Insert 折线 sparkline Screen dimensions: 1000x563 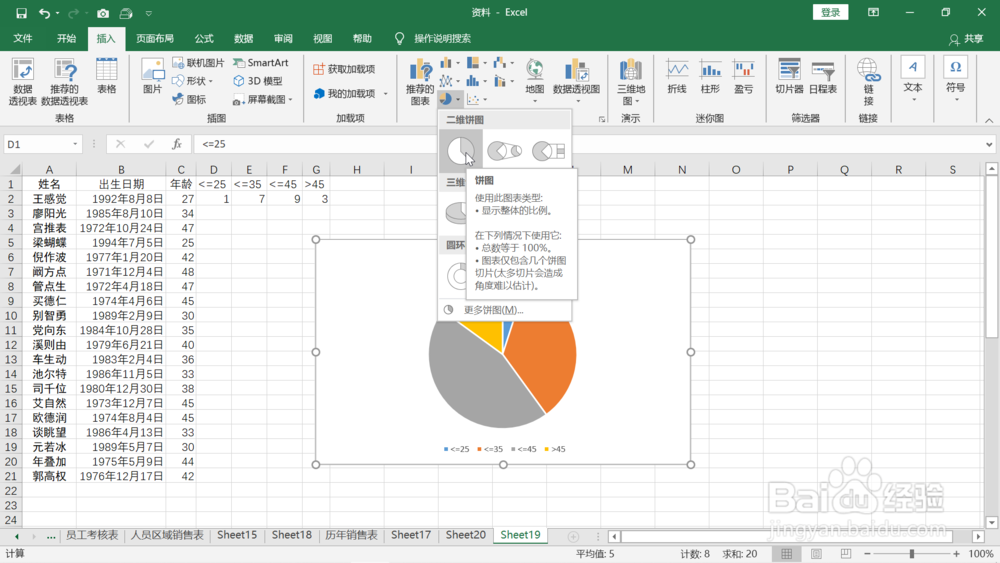point(677,77)
